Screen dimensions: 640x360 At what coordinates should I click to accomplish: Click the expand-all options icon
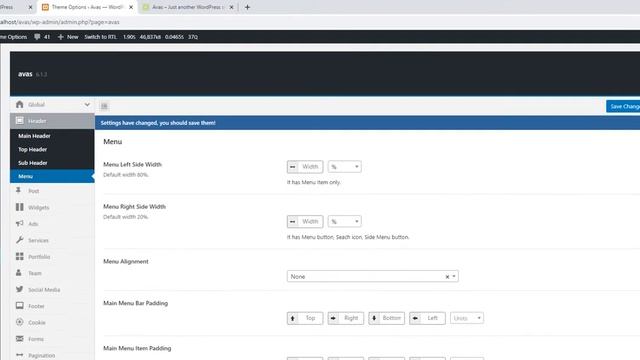coord(104,106)
